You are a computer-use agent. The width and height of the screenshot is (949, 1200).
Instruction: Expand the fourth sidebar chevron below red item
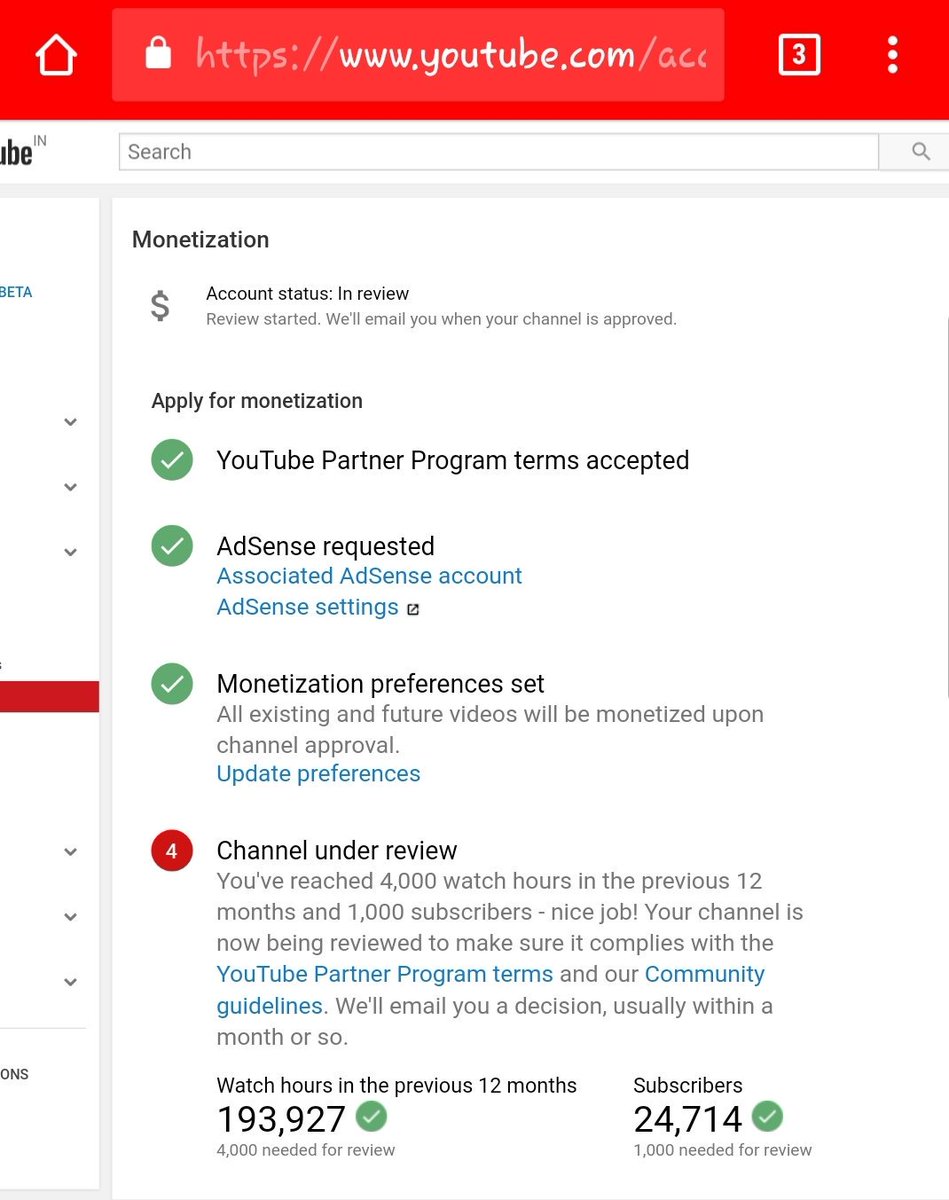[x=70, y=852]
